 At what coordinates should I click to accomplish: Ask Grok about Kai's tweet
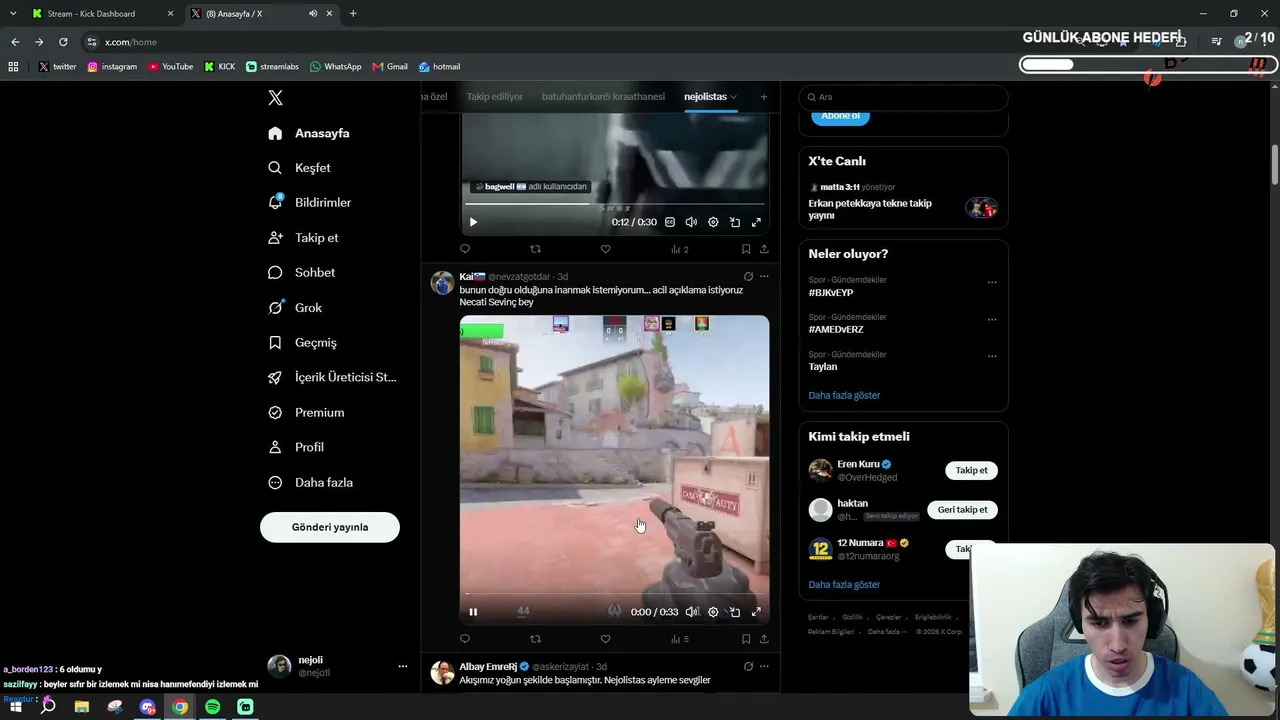[x=748, y=276]
